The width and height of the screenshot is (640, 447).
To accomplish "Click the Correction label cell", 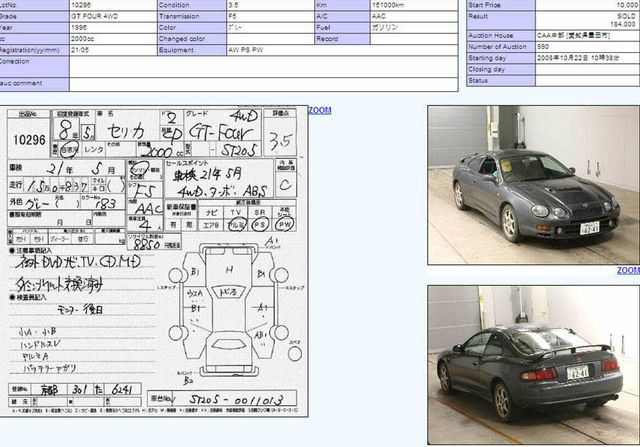I will pyautogui.click(x=34, y=66).
